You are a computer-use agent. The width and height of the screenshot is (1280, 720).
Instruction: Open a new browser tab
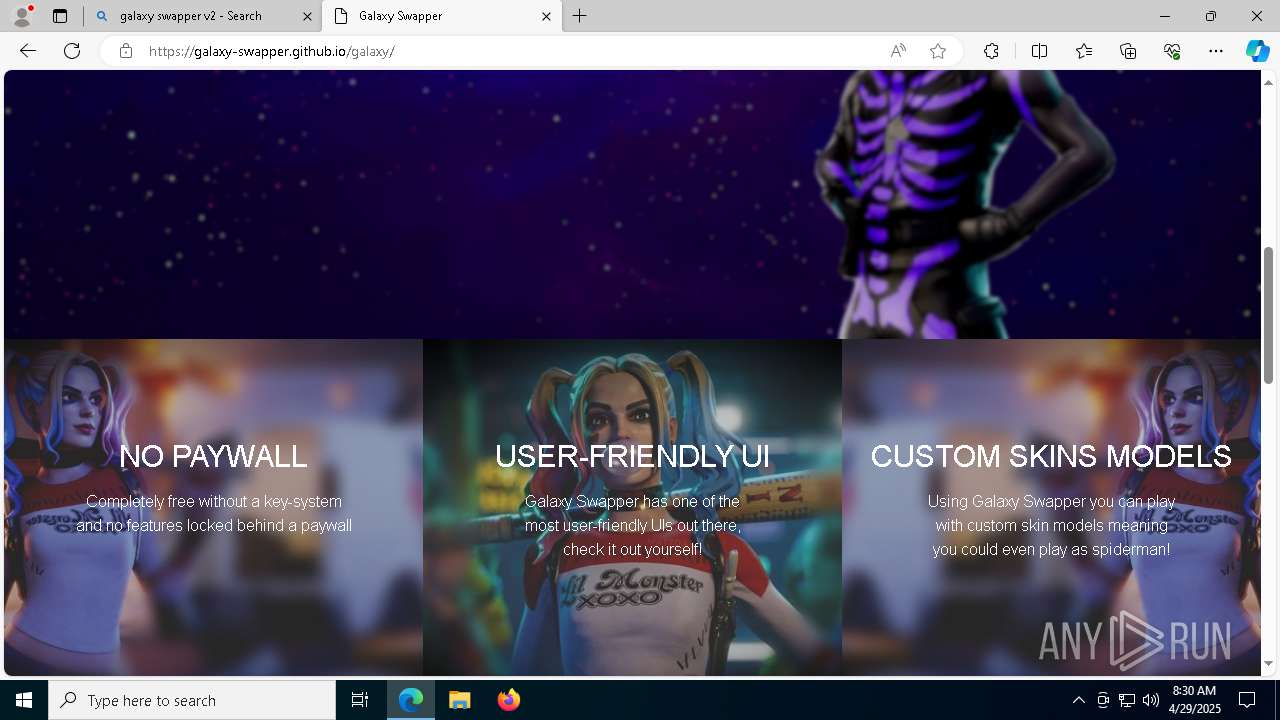(x=580, y=16)
